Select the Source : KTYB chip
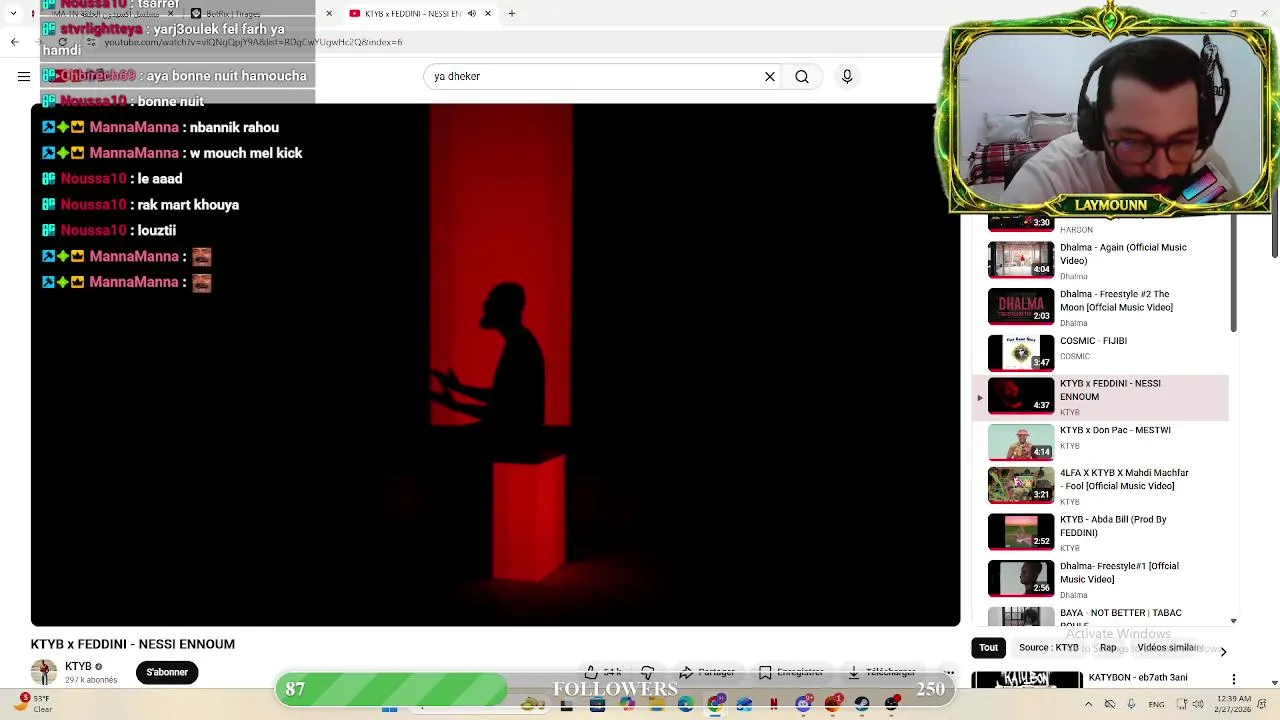 [1048, 648]
